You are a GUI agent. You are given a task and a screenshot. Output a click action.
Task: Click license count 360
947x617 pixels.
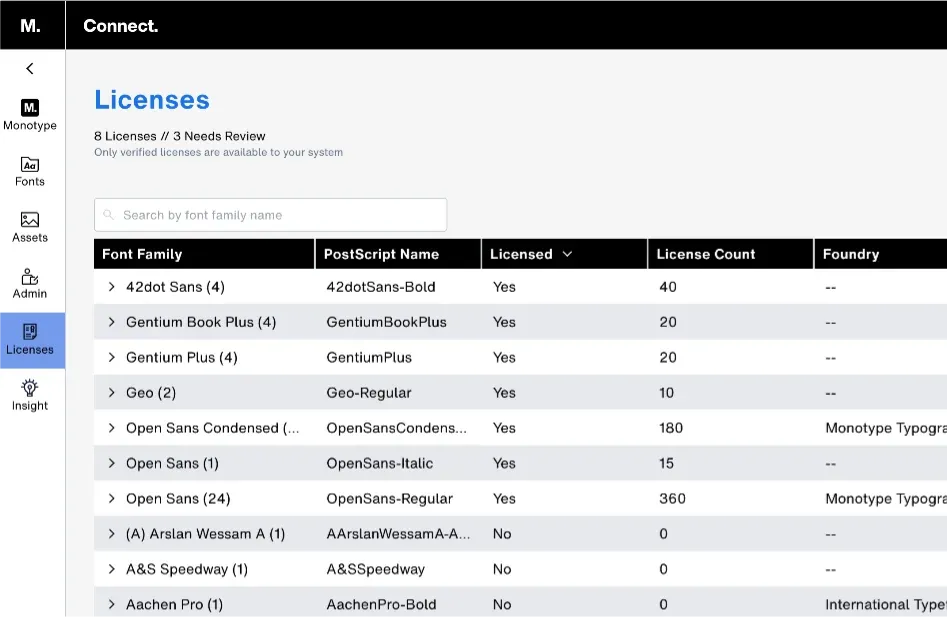672,499
